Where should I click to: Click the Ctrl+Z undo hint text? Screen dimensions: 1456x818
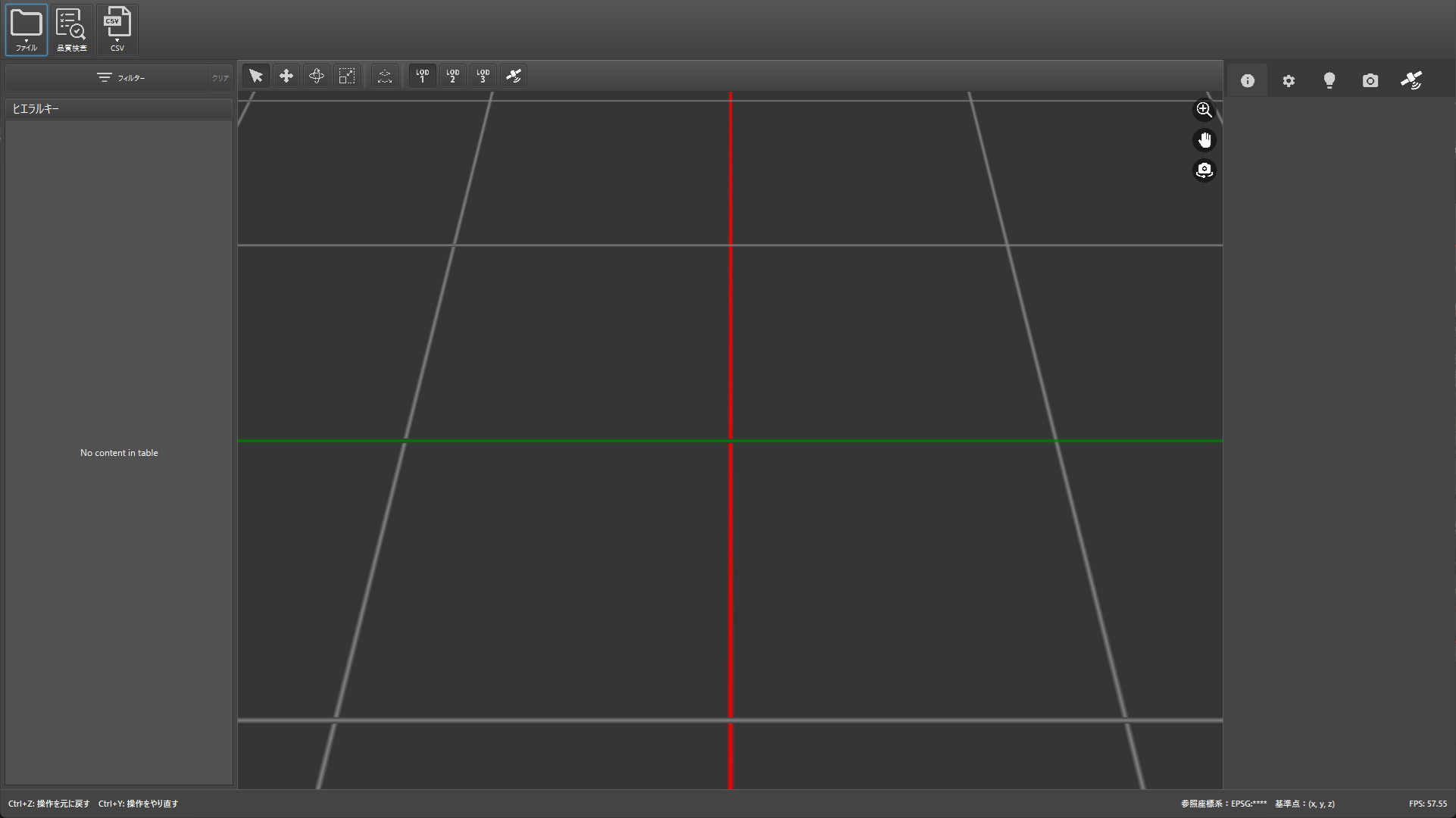(x=49, y=804)
